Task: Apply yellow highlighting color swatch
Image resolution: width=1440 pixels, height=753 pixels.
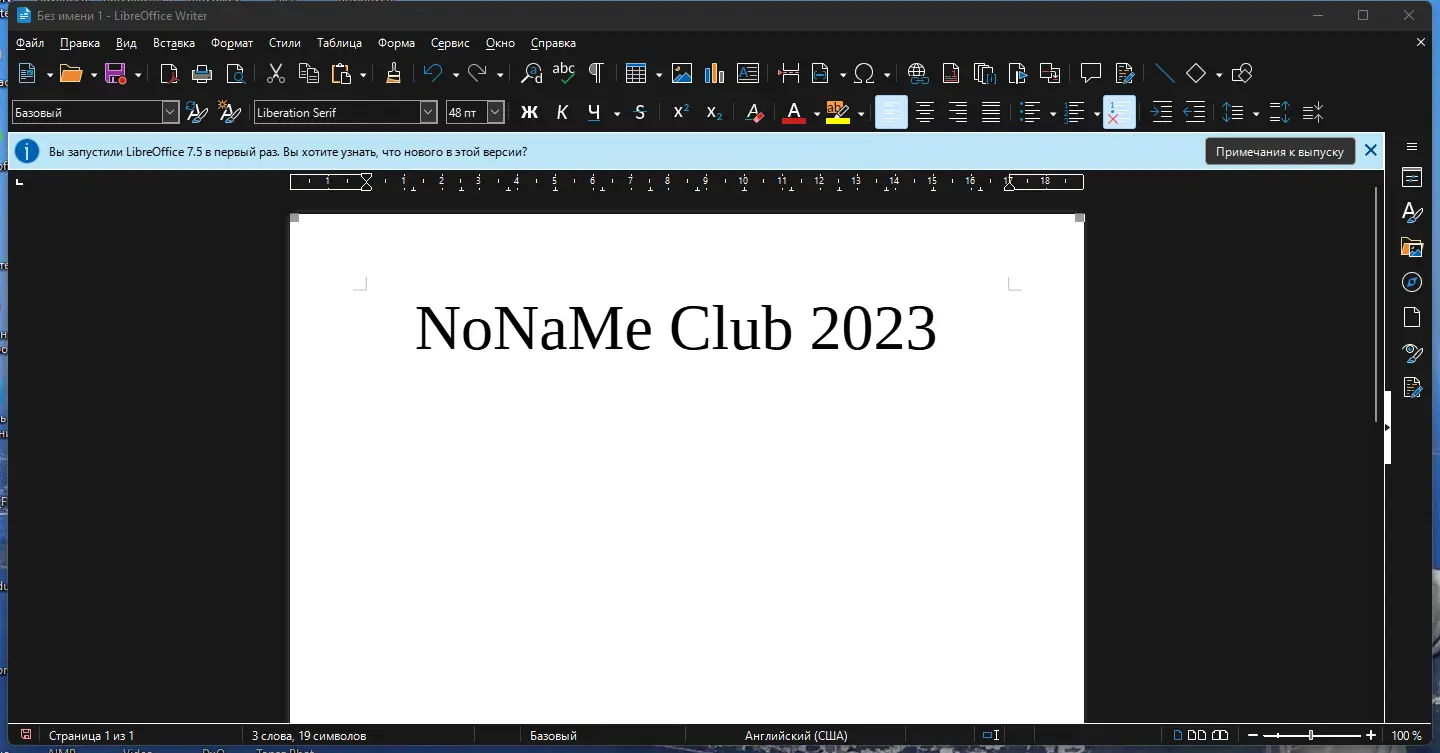Action: coord(838,112)
